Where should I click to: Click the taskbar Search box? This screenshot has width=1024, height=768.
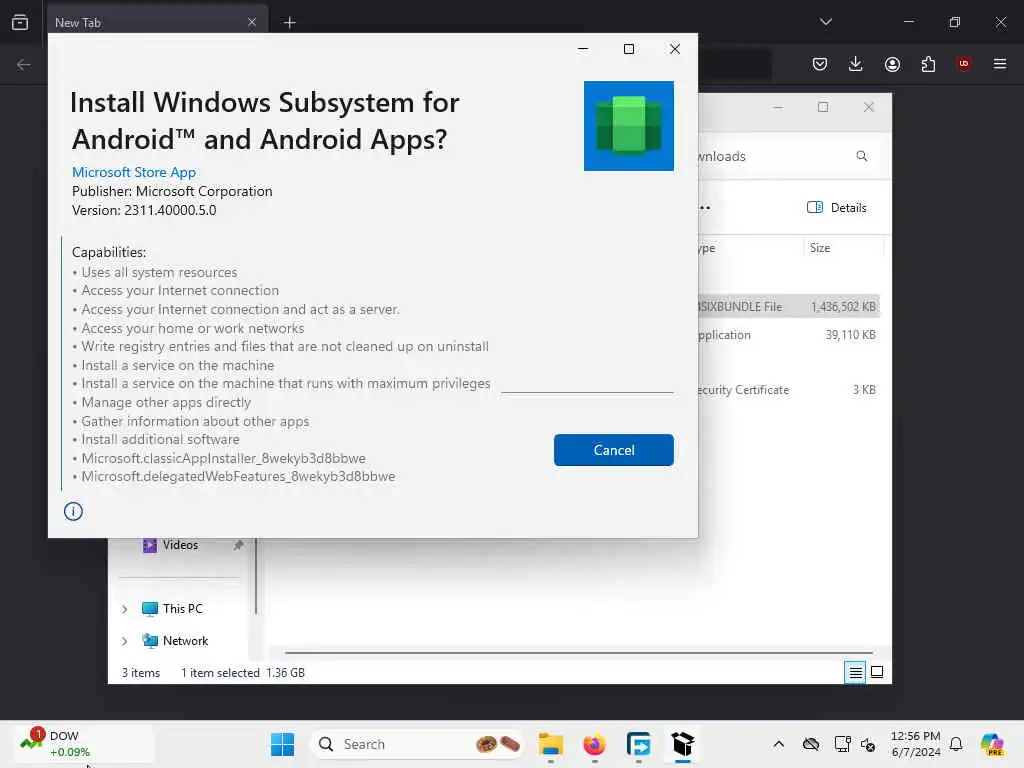(x=417, y=744)
